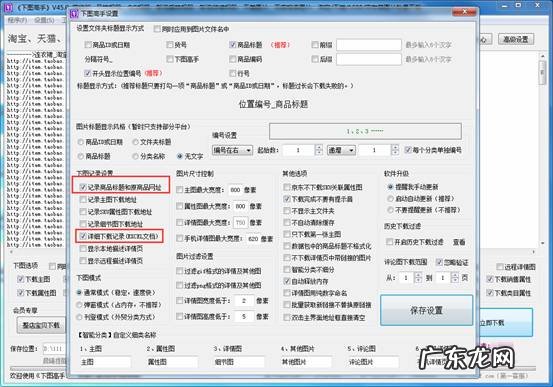Viewport: 553px width, 387px height.
Task: Select 文件夹标题 image title style radio
Action: [135, 142]
